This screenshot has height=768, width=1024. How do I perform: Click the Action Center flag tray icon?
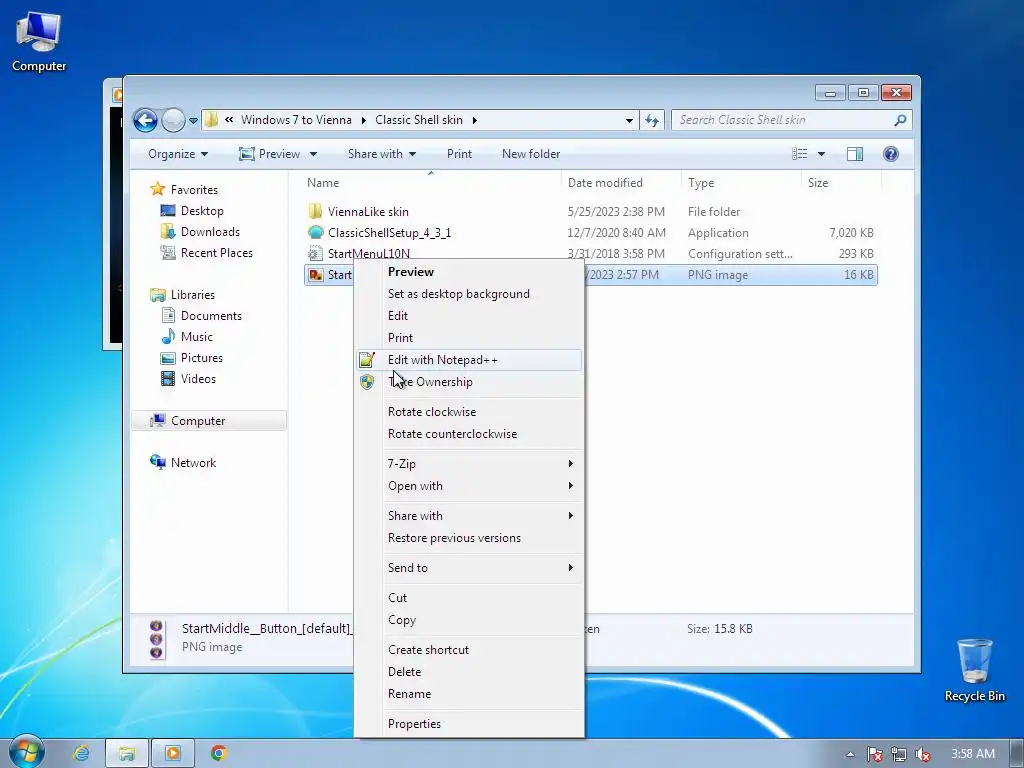coord(874,754)
